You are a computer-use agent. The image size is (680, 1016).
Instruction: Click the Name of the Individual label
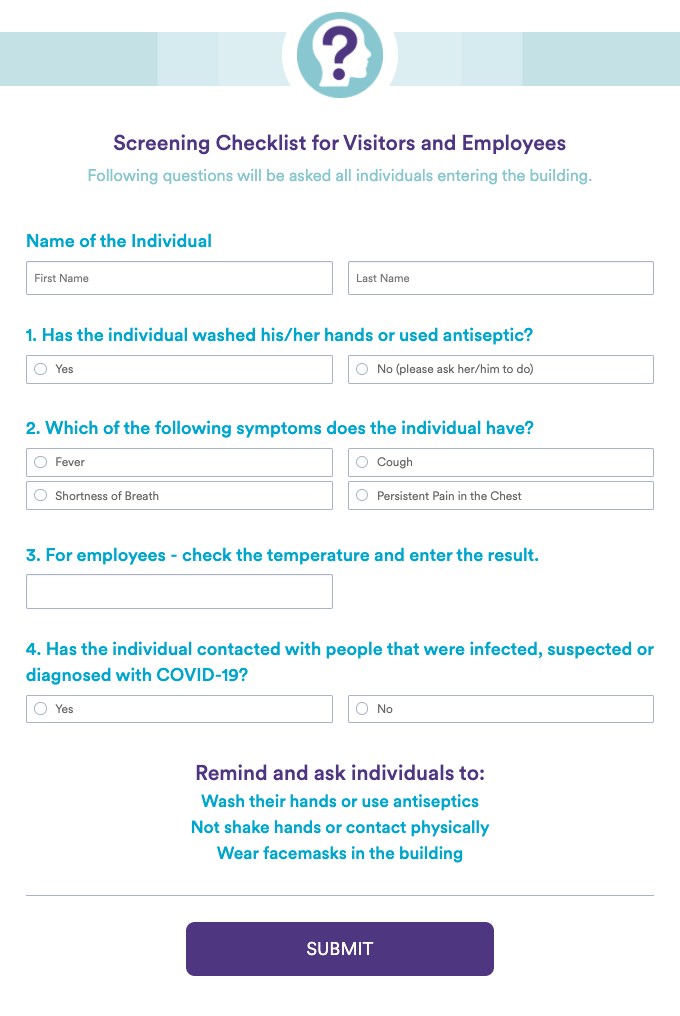119,241
